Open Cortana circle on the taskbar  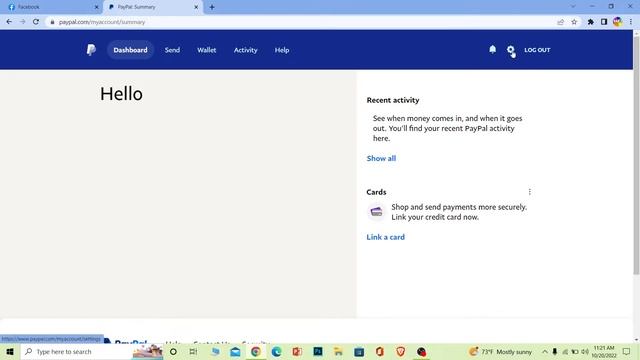[173, 351]
